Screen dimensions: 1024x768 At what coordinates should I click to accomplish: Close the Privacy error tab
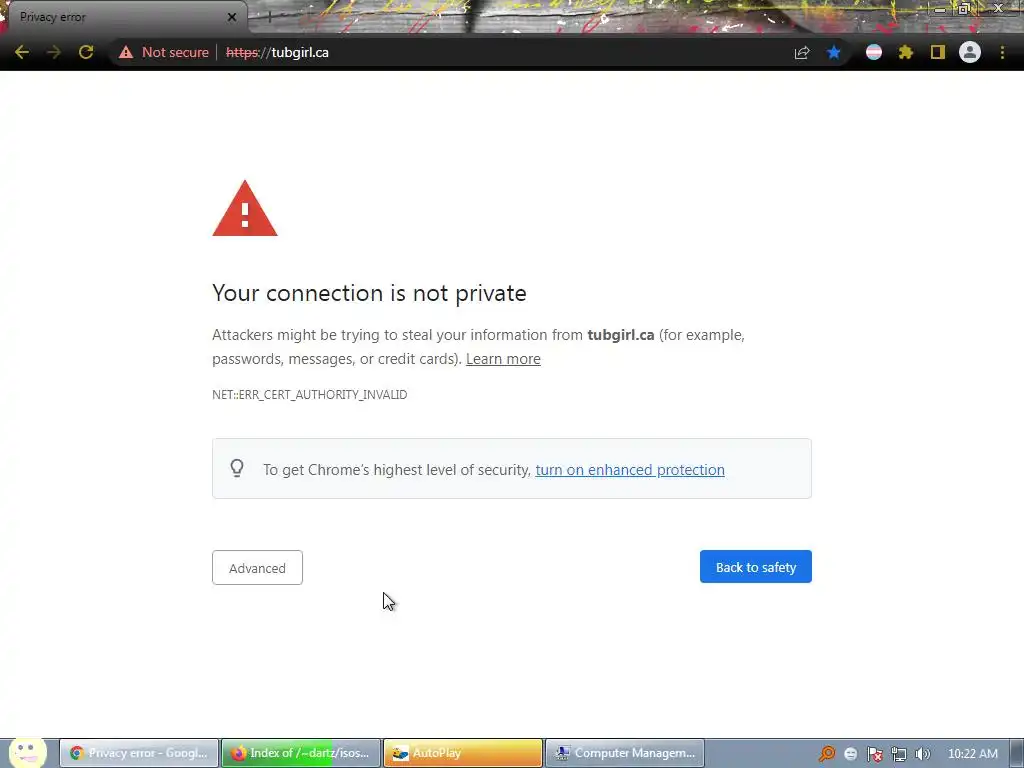[232, 17]
